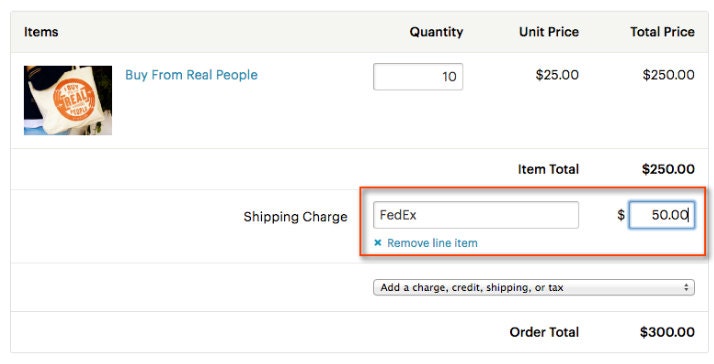The image size is (714, 364).
Task: Click the Items column header
Action: point(41,32)
